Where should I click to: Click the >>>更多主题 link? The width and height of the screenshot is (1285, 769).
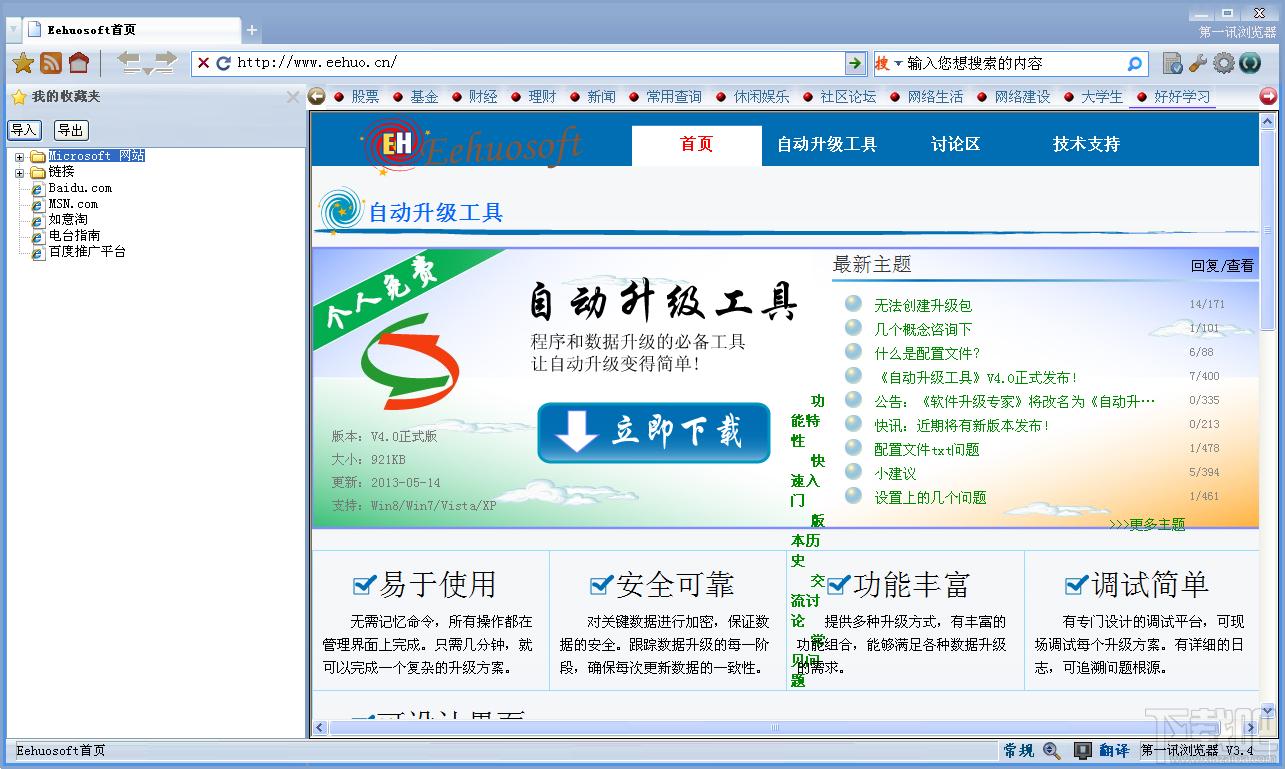click(x=1147, y=524)
